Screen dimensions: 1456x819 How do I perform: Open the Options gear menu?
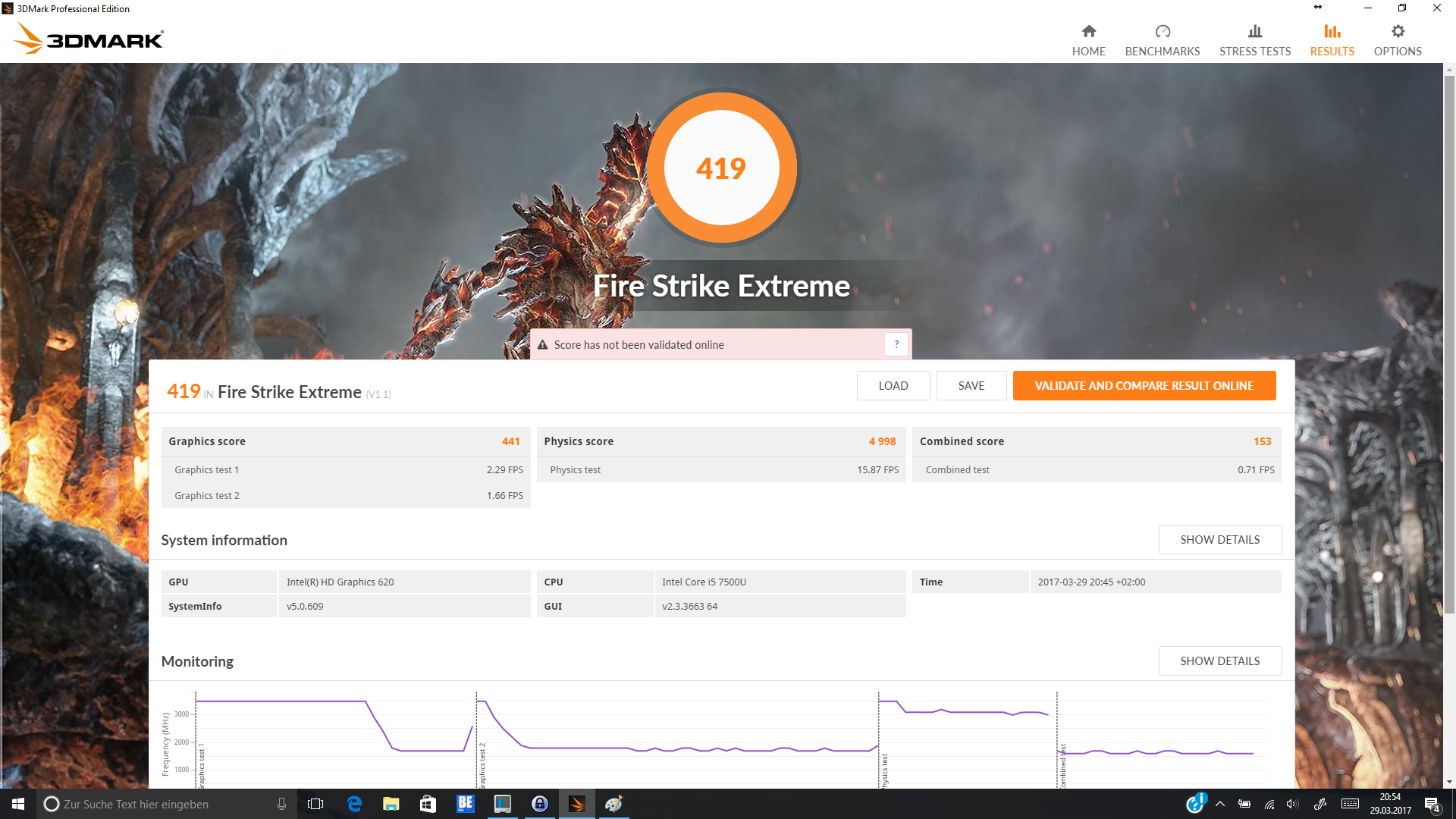[x=1397, y=40]
